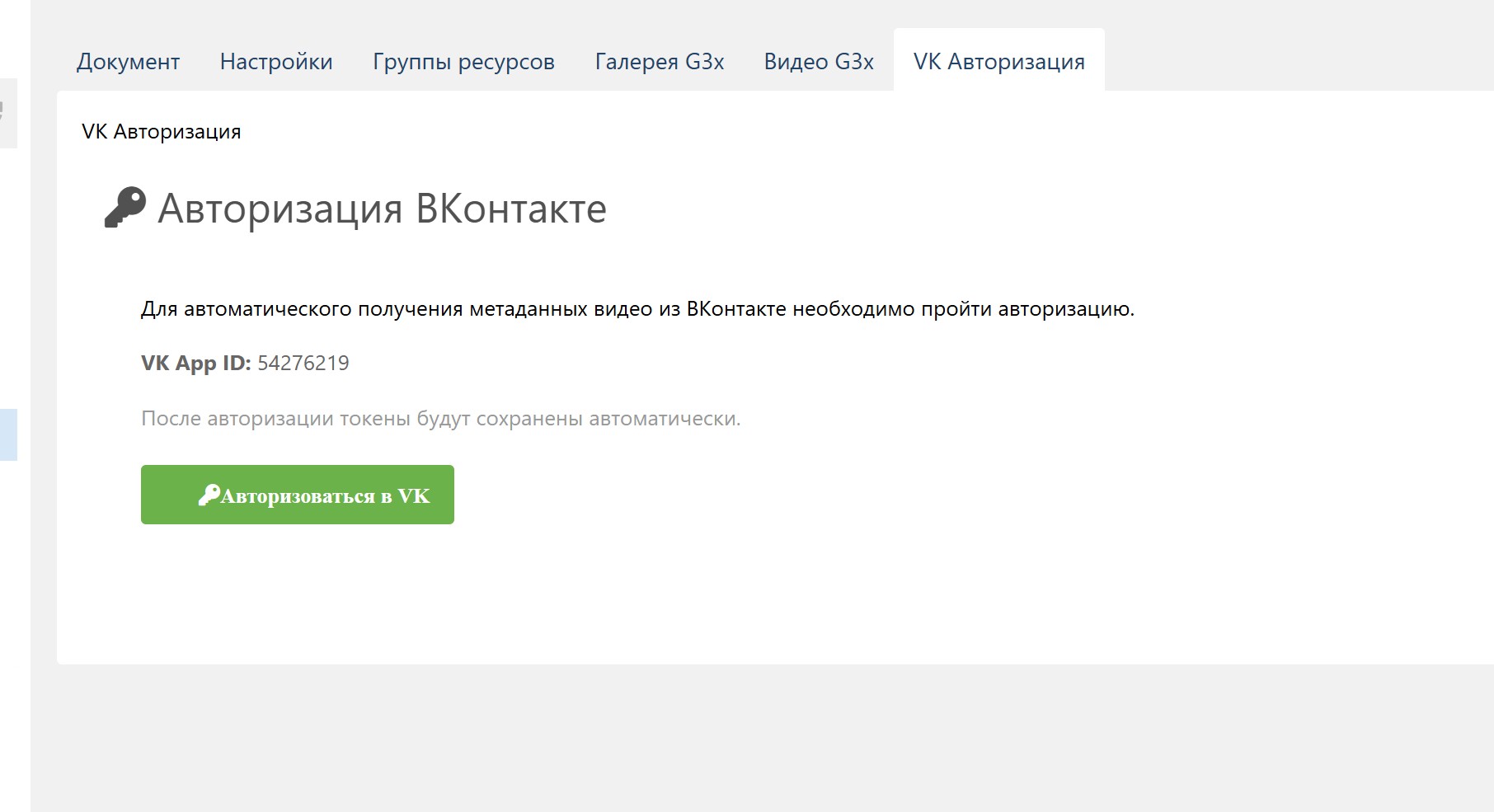Click the gray note about saved tokens
Viewport: 1494px width, 812px height.
pyautogui.click(x=440, y=419)
